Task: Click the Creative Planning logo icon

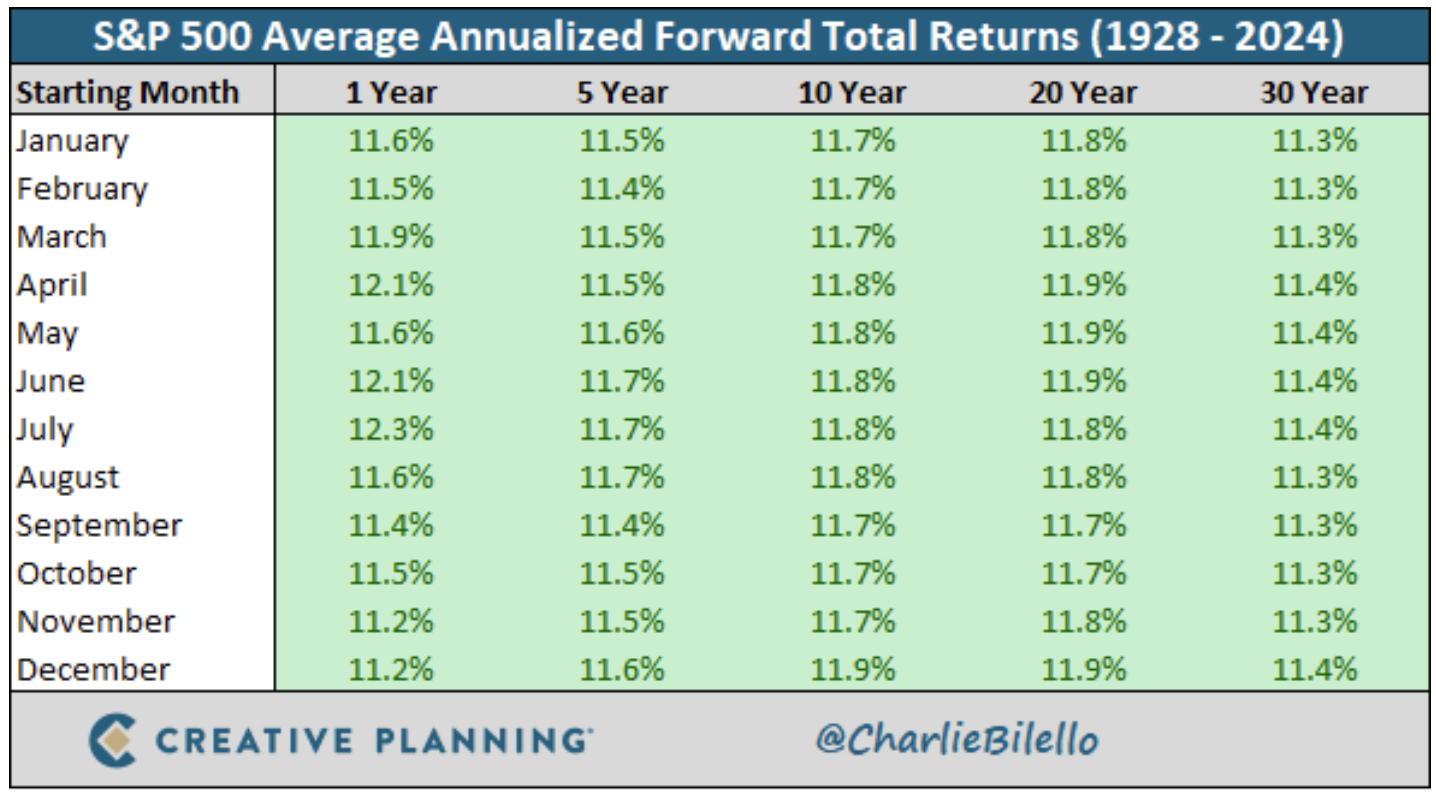Action: (x=112, y=740)
